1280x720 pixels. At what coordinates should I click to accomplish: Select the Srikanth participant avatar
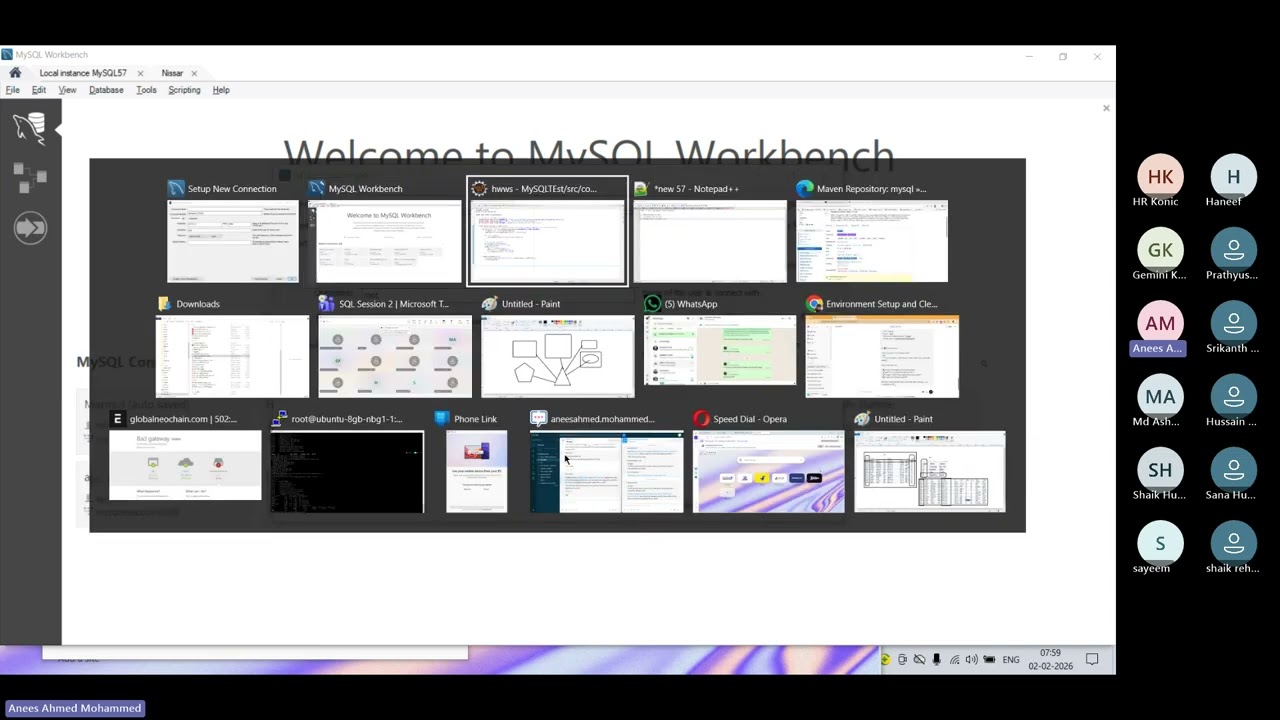pyautogui.click(x=1233, y=323)
